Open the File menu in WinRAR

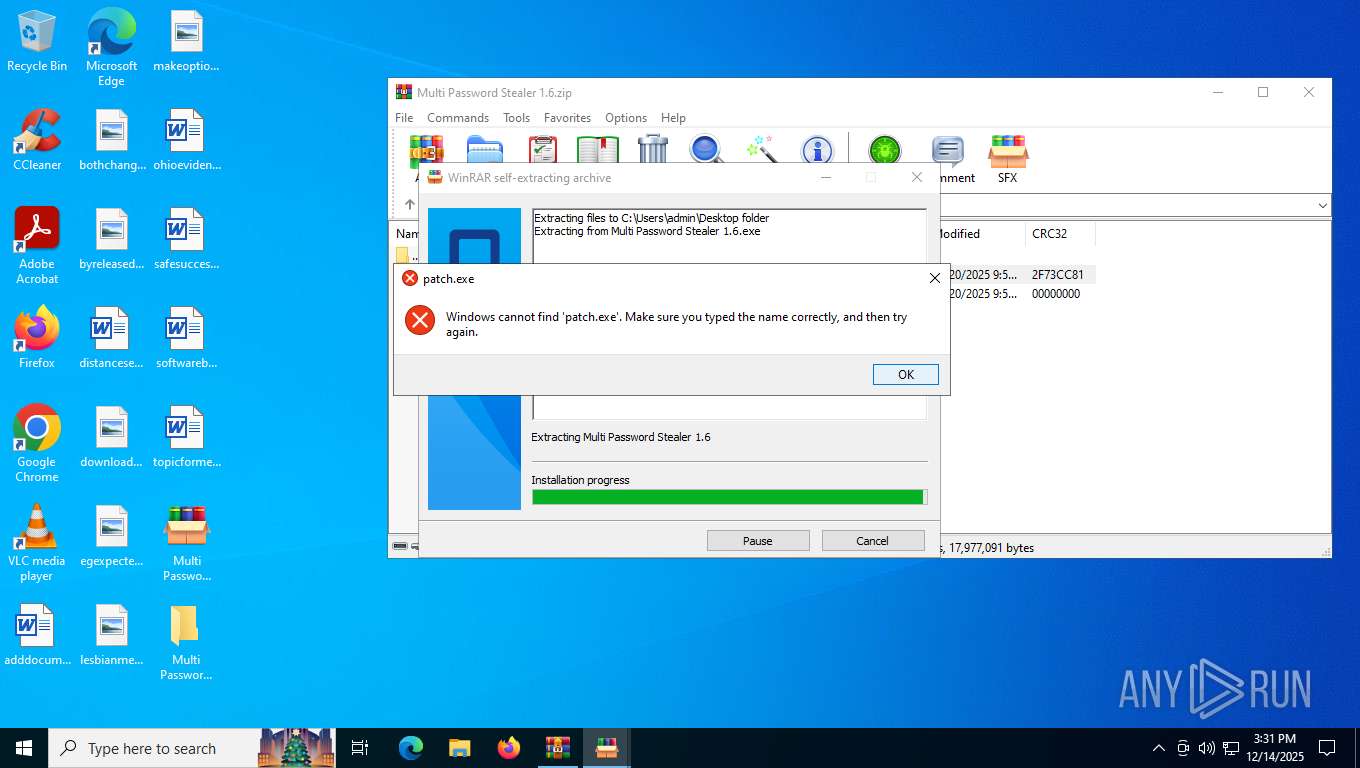pos(404,117)
